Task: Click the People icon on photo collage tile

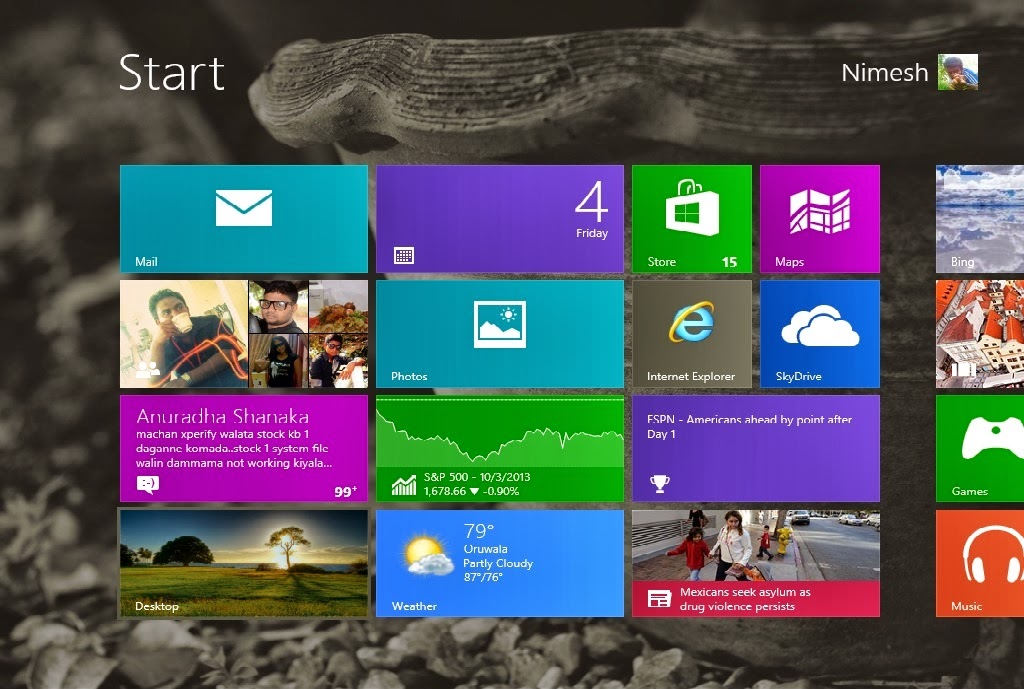Action: [x=148, y=370]
